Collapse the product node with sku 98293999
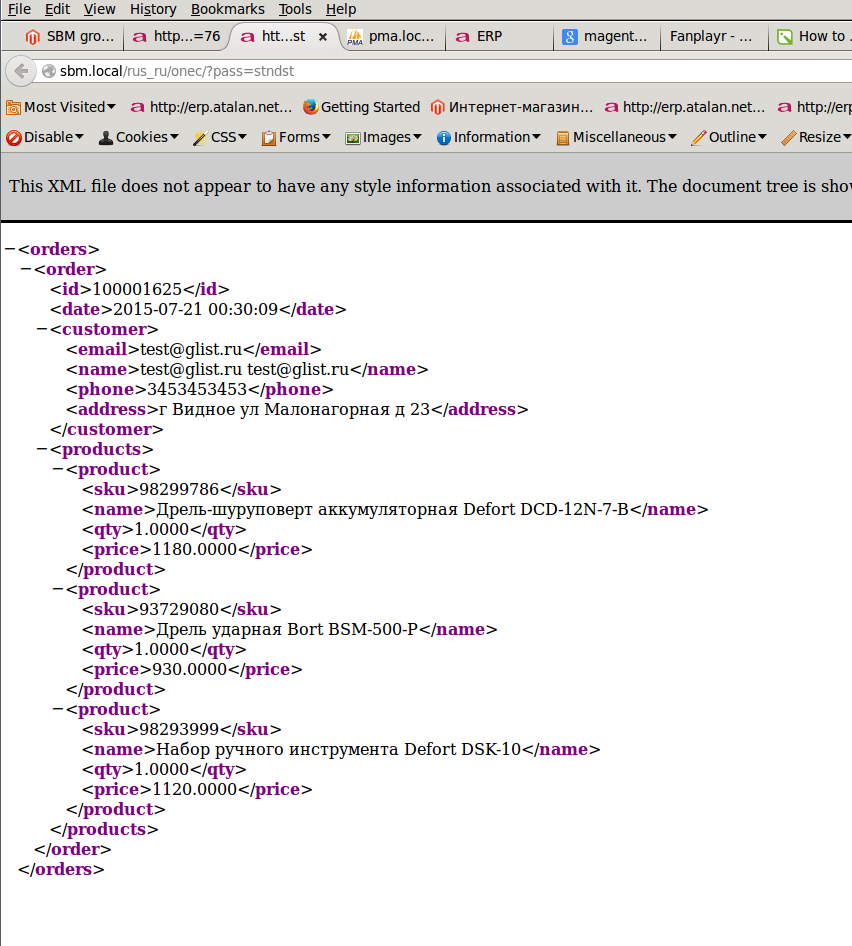The height and width of the screenshot is (946, 852). coord(58,709)
